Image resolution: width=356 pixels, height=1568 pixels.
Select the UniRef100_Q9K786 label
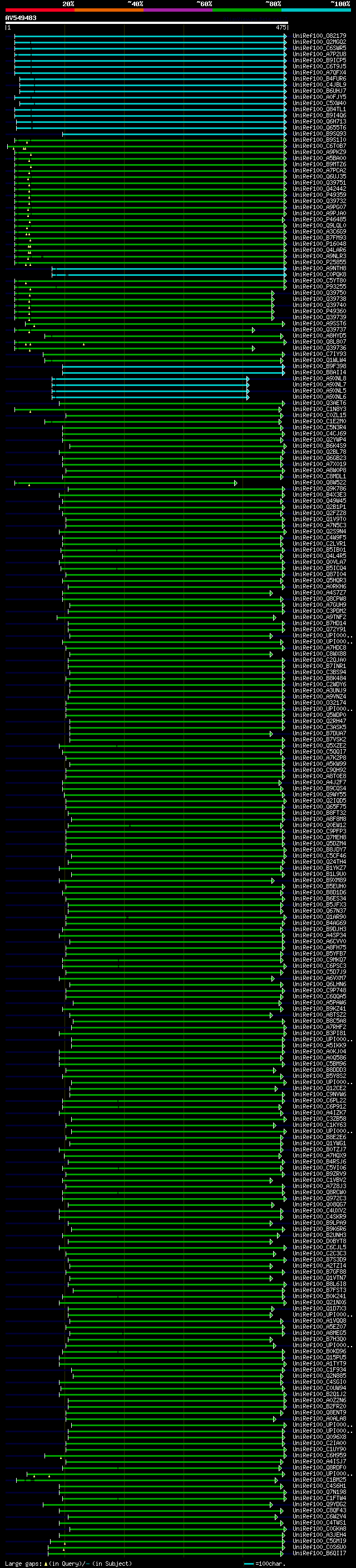319,488
